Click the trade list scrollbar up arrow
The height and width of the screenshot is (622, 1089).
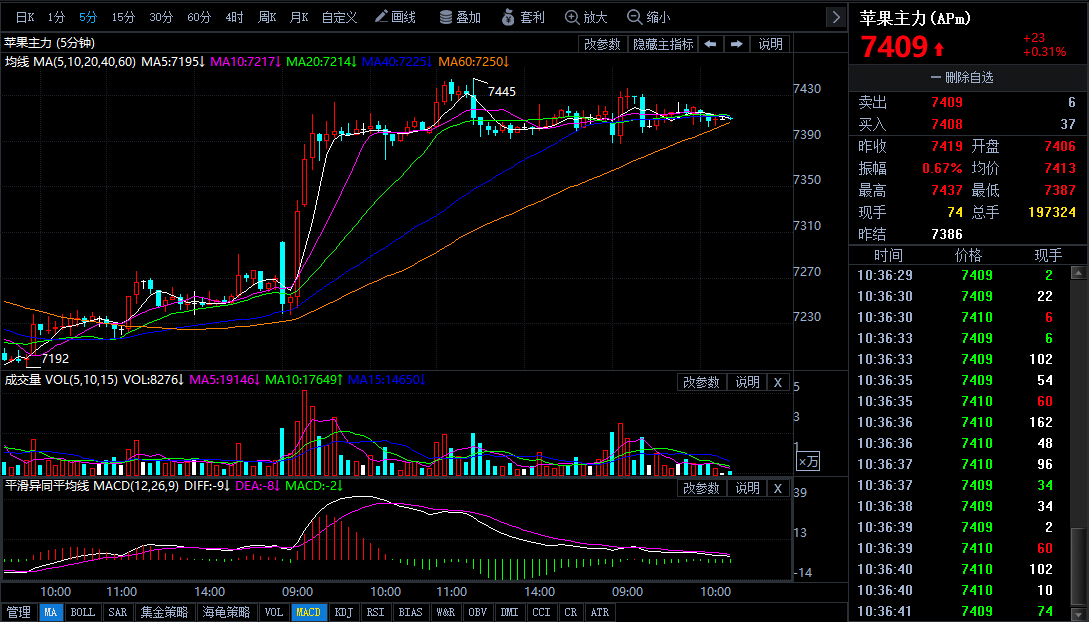click(x=1079, y=274)
